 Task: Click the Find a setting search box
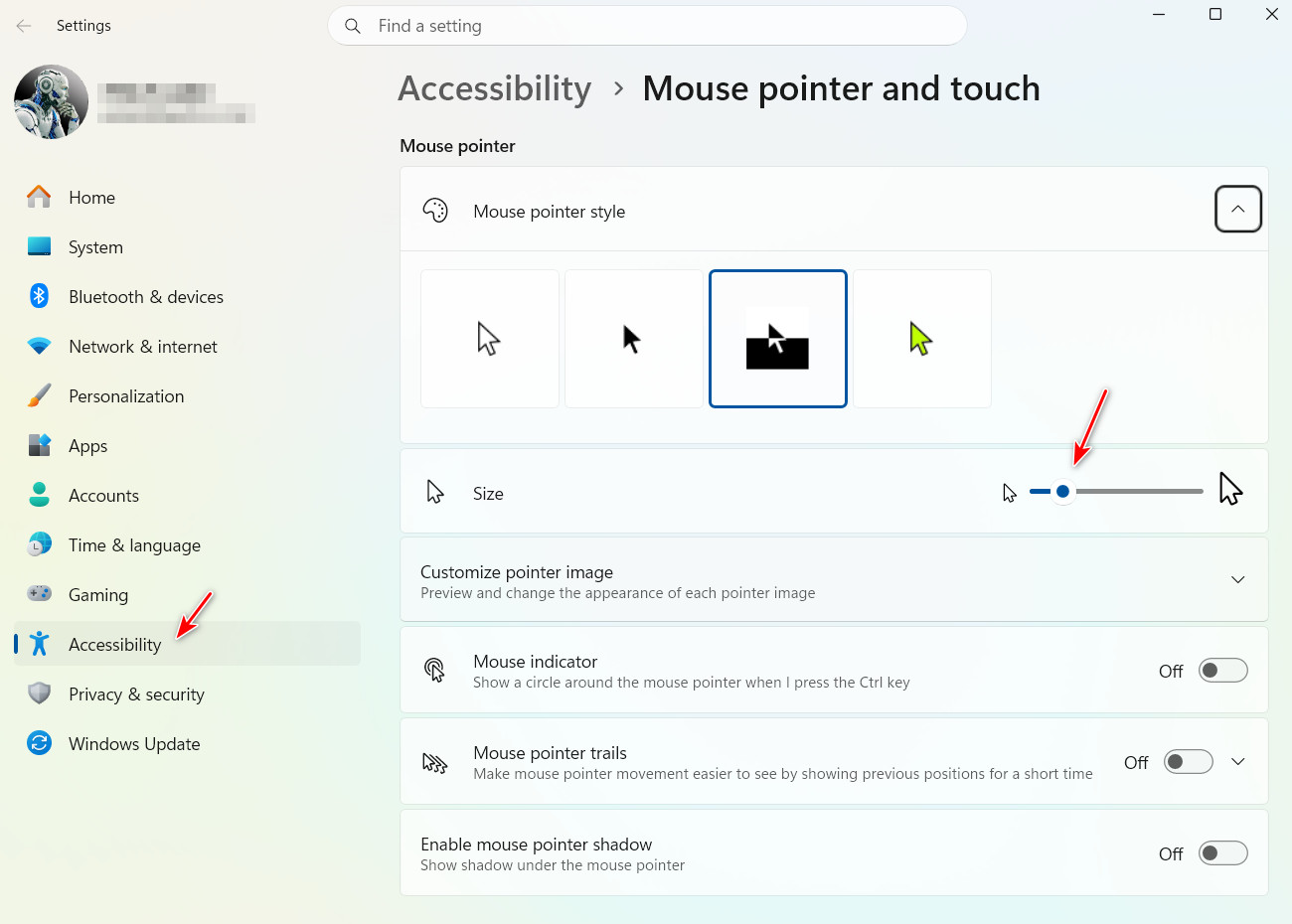coord(647,26)
